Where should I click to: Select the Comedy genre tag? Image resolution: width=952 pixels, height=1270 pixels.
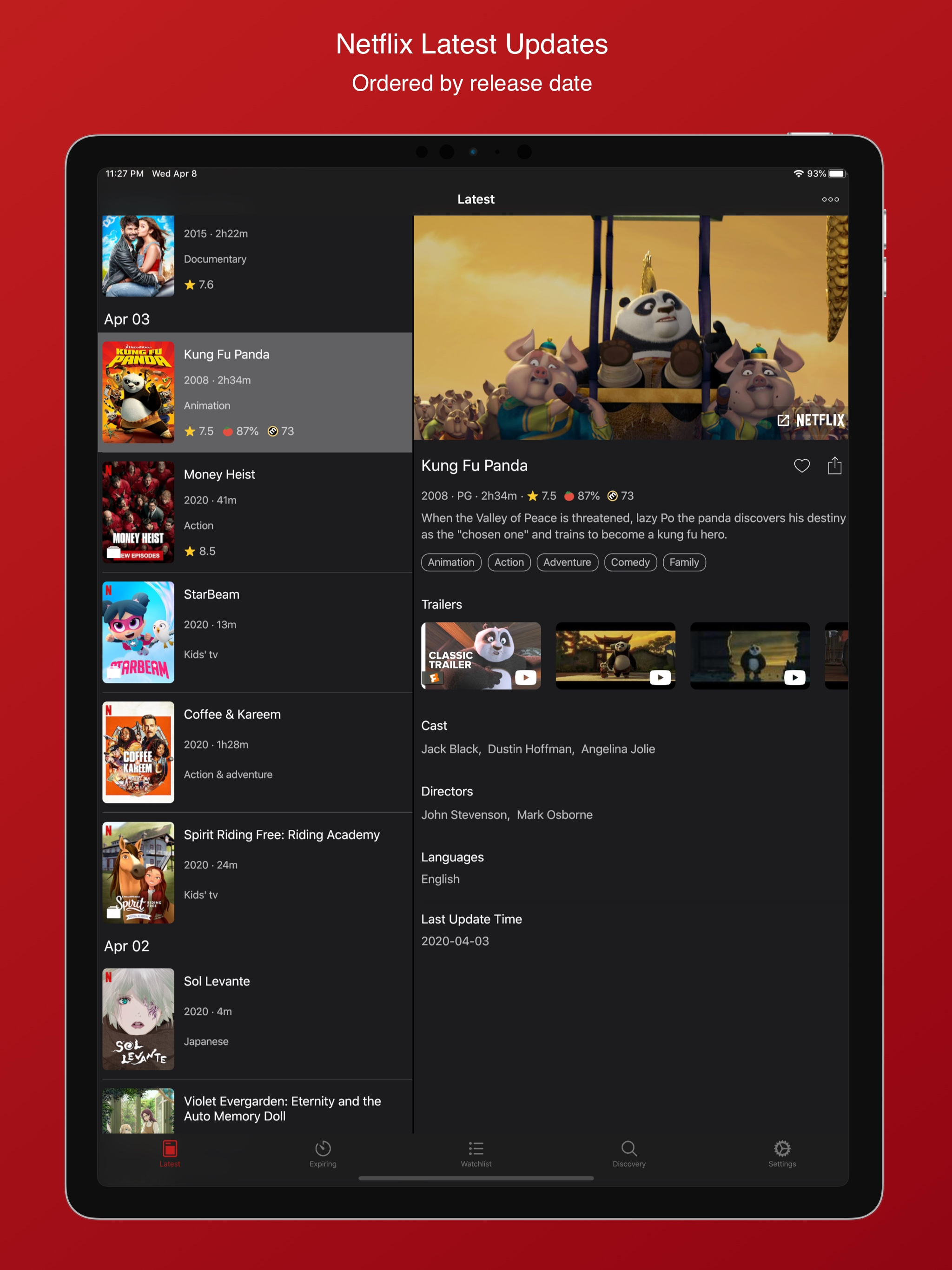click(x=630, y=562)
